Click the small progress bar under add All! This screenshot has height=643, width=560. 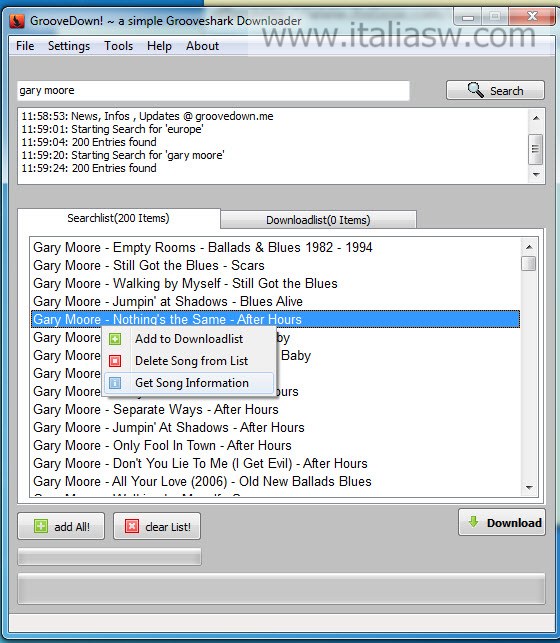(109, 556)
